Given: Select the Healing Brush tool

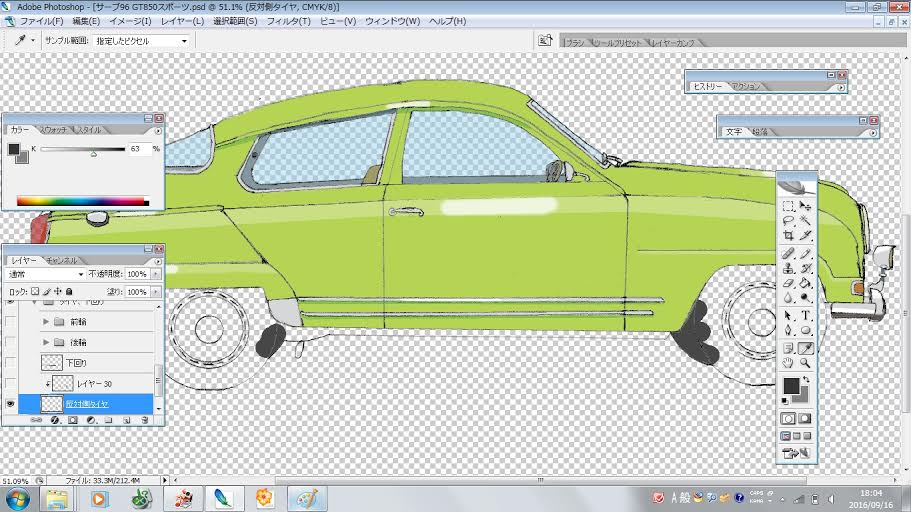Looking at the screenshot, I should 788,254.
